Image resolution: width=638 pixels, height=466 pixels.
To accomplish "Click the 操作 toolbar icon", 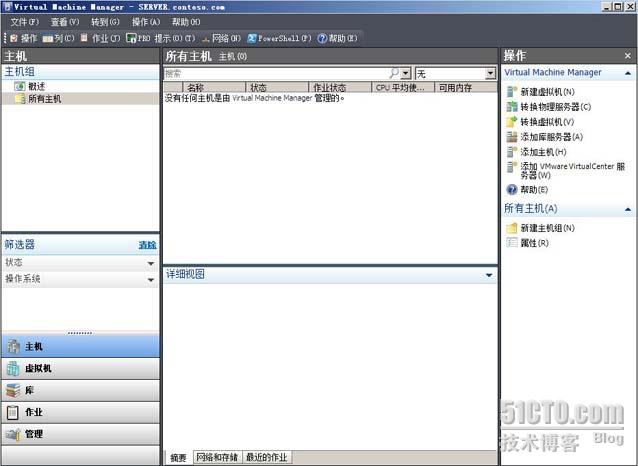I will click(14, 38).
